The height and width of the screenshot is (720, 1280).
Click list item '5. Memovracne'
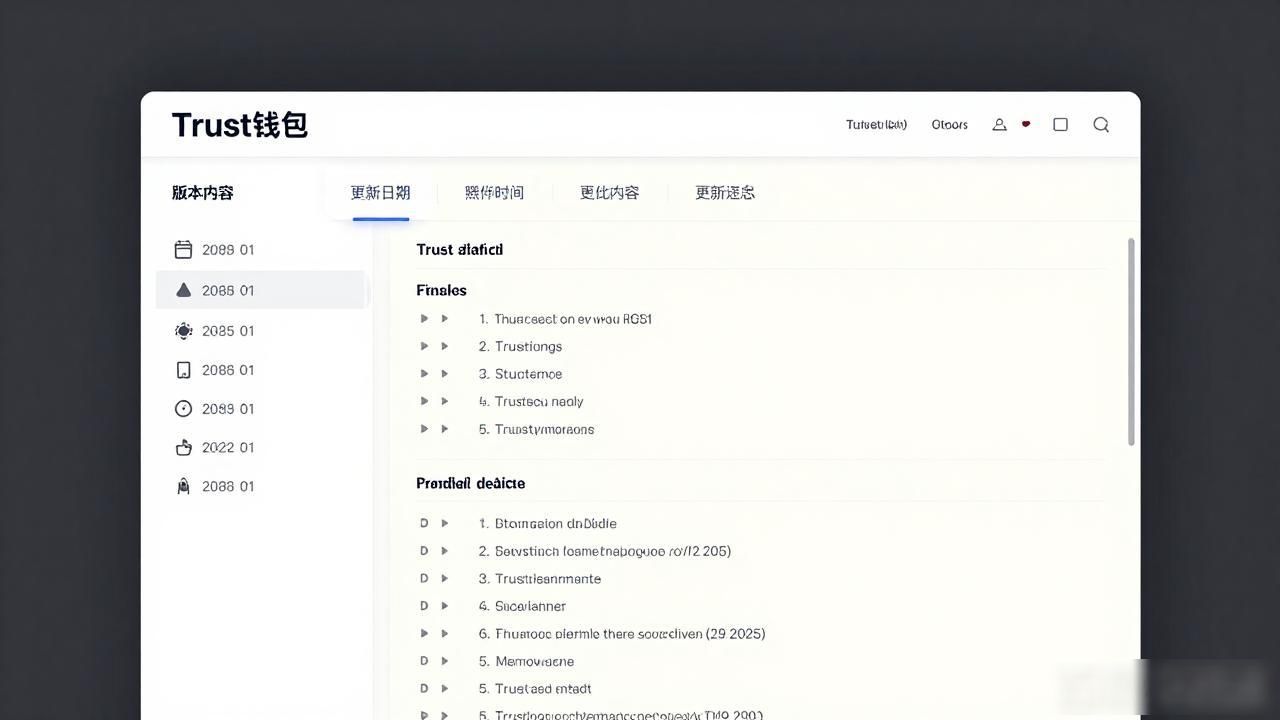(x=526, y=661)
